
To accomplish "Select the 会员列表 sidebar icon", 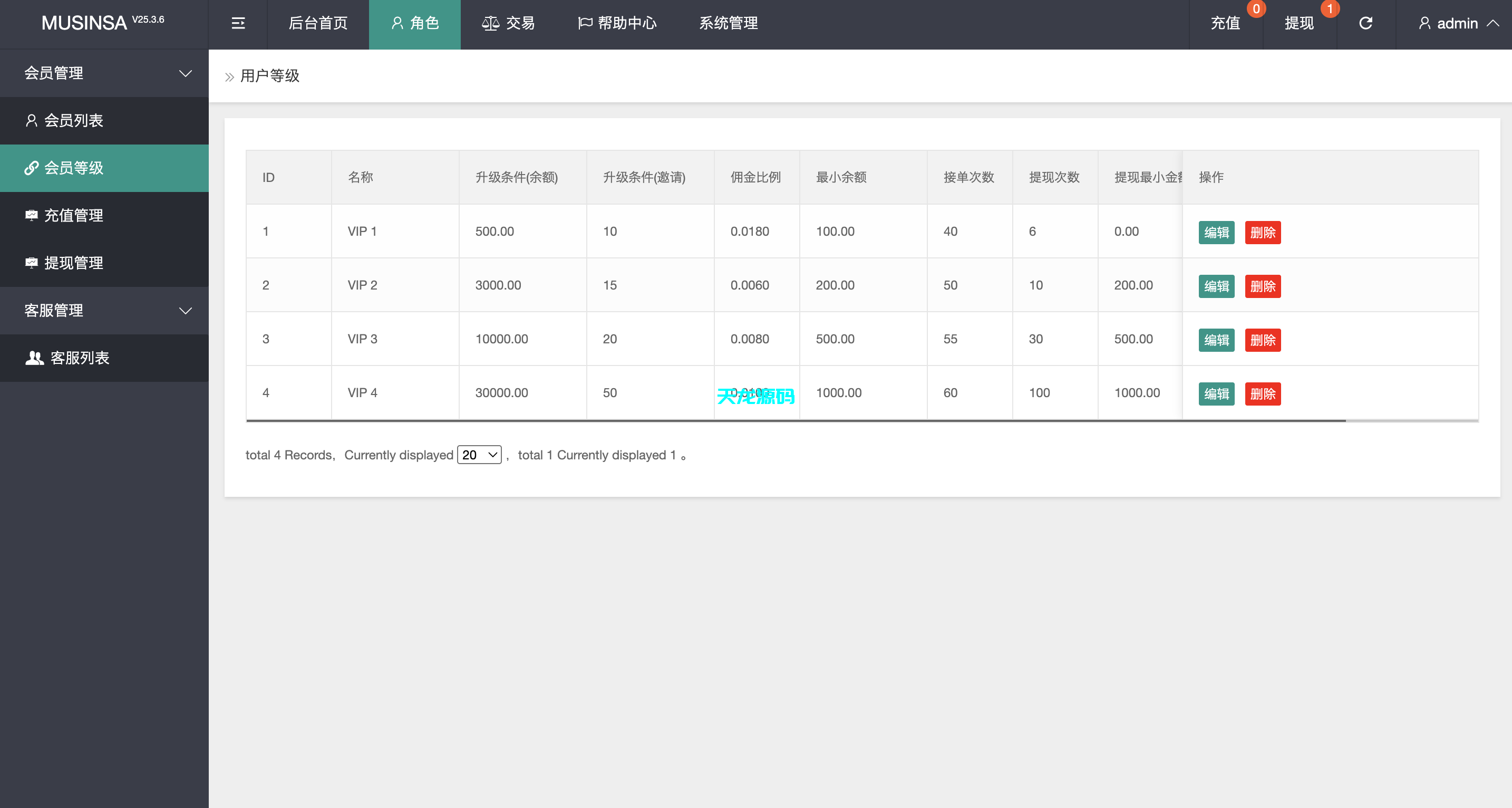I will pos(32,120).
